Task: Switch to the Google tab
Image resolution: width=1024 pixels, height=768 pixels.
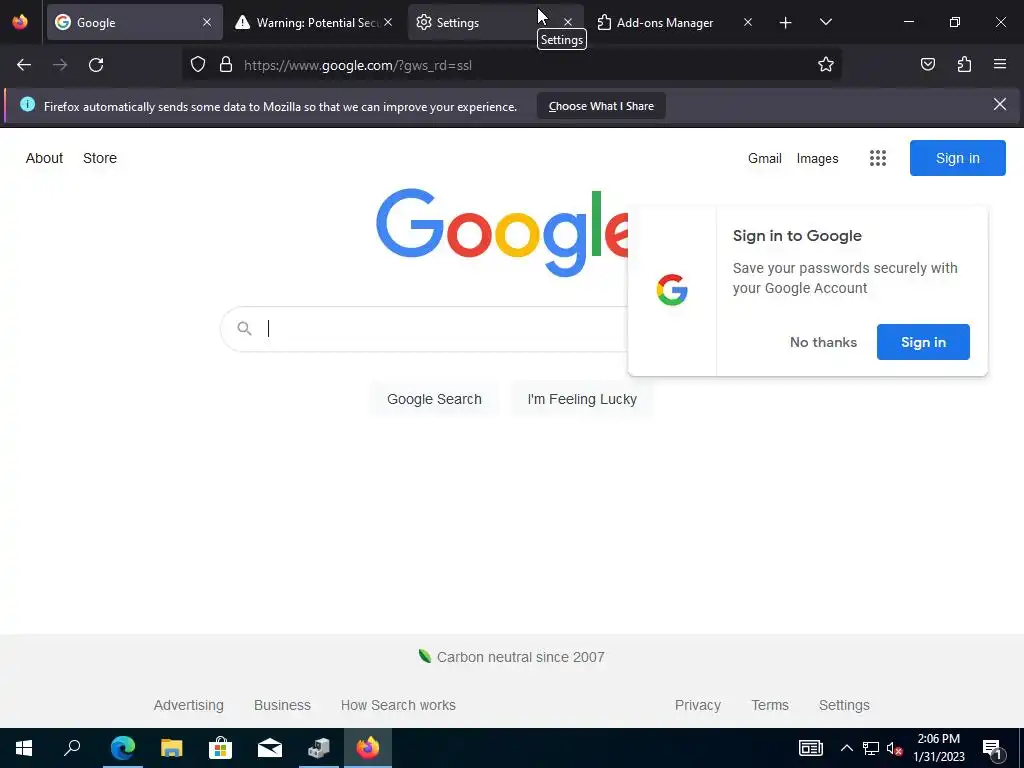Action: pyautogui.click(x=135, y=22)
